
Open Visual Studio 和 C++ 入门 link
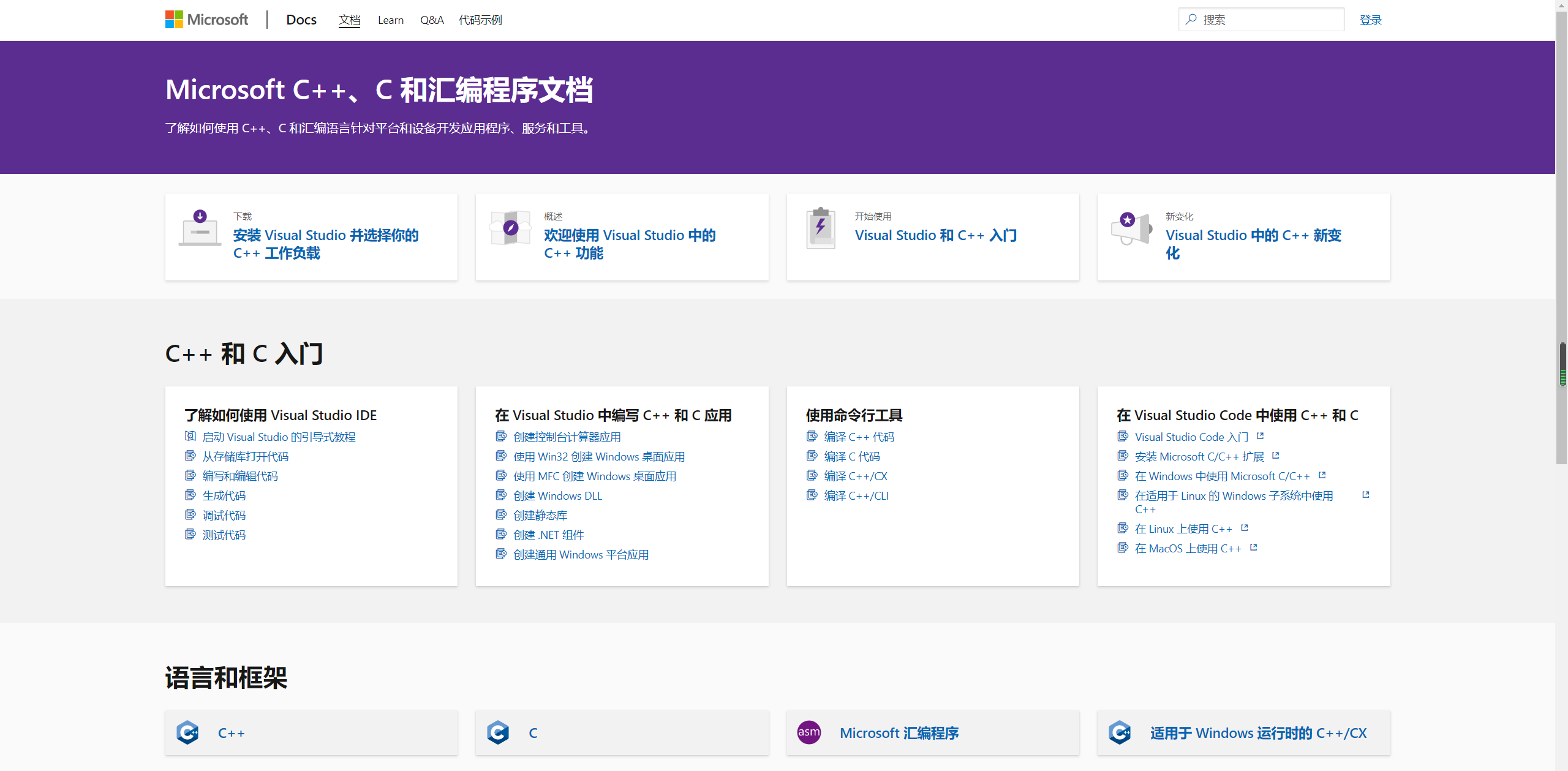pos(936,235)
